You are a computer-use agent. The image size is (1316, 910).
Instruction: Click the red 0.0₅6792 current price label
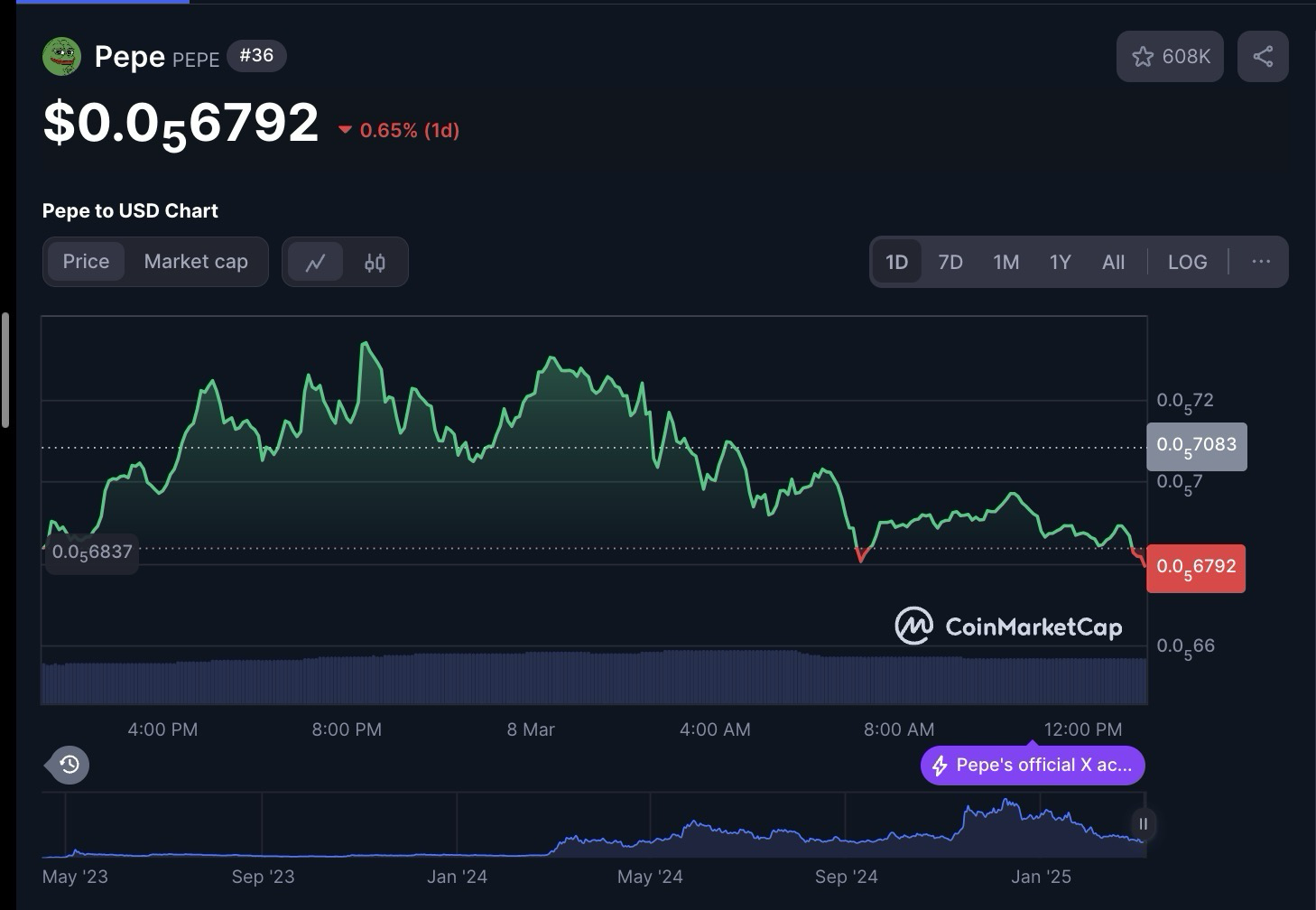click(x=1196, y=568)
